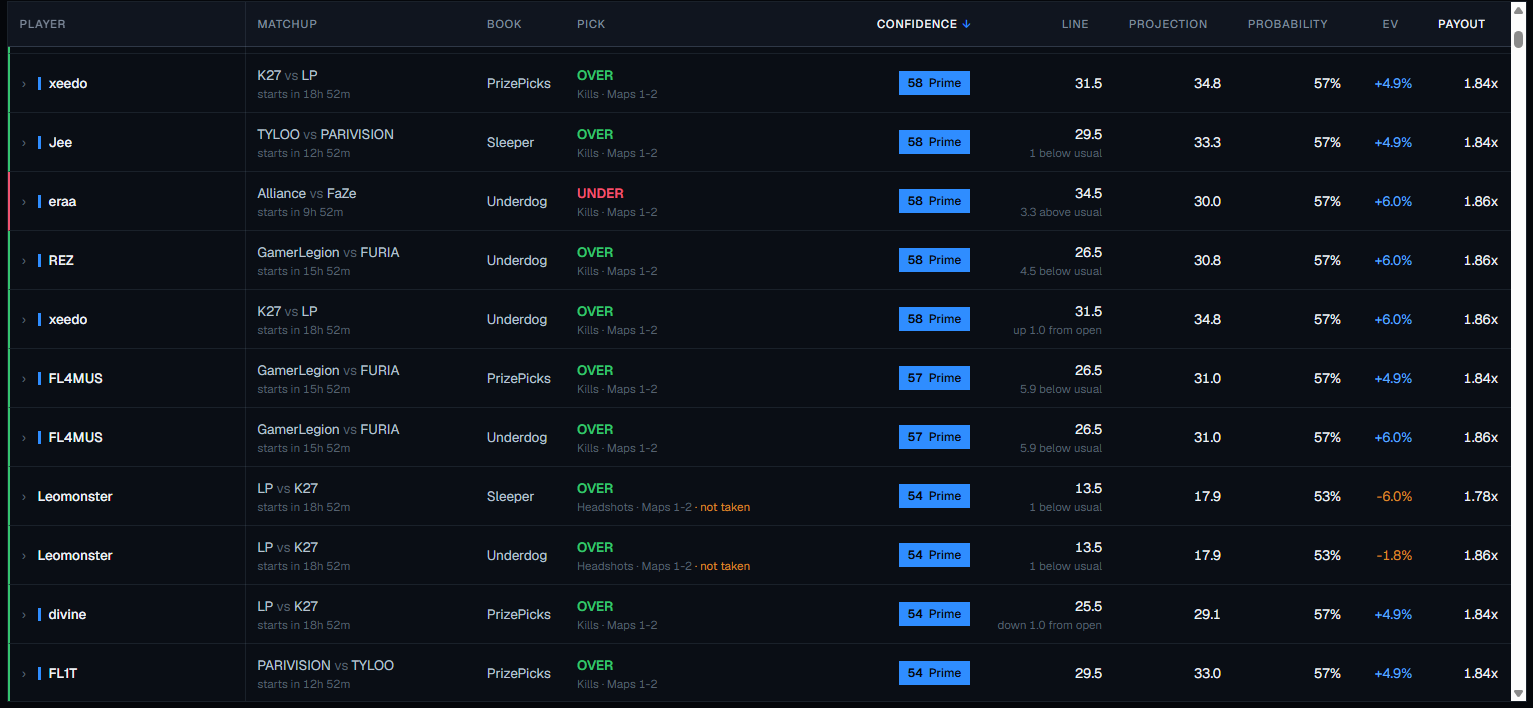Click the 54 Prime badge in FL1T row

[934, 673]
